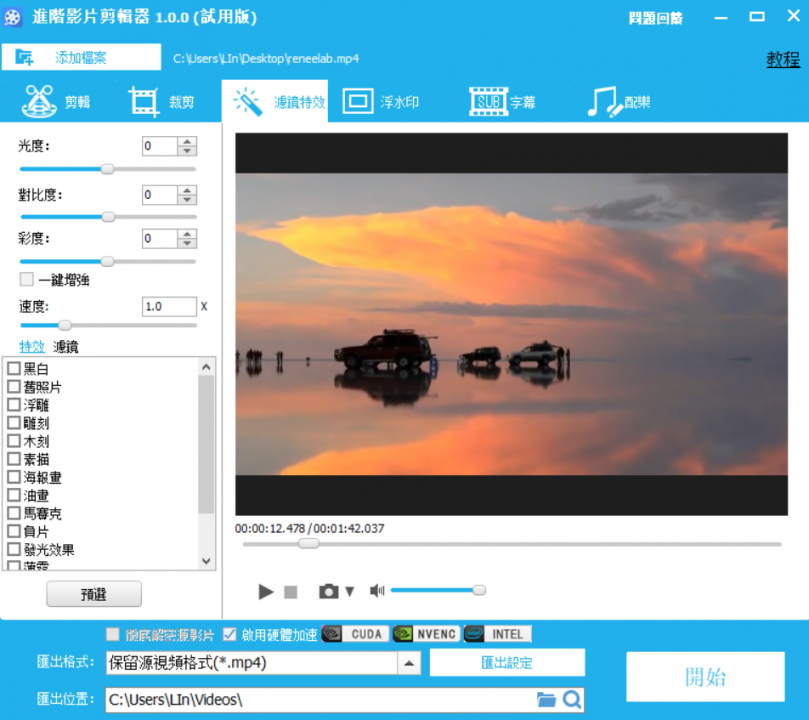This screenshot has width=809, height=720.
Task: Click the play button under video
Action: [x=265, y=591]
